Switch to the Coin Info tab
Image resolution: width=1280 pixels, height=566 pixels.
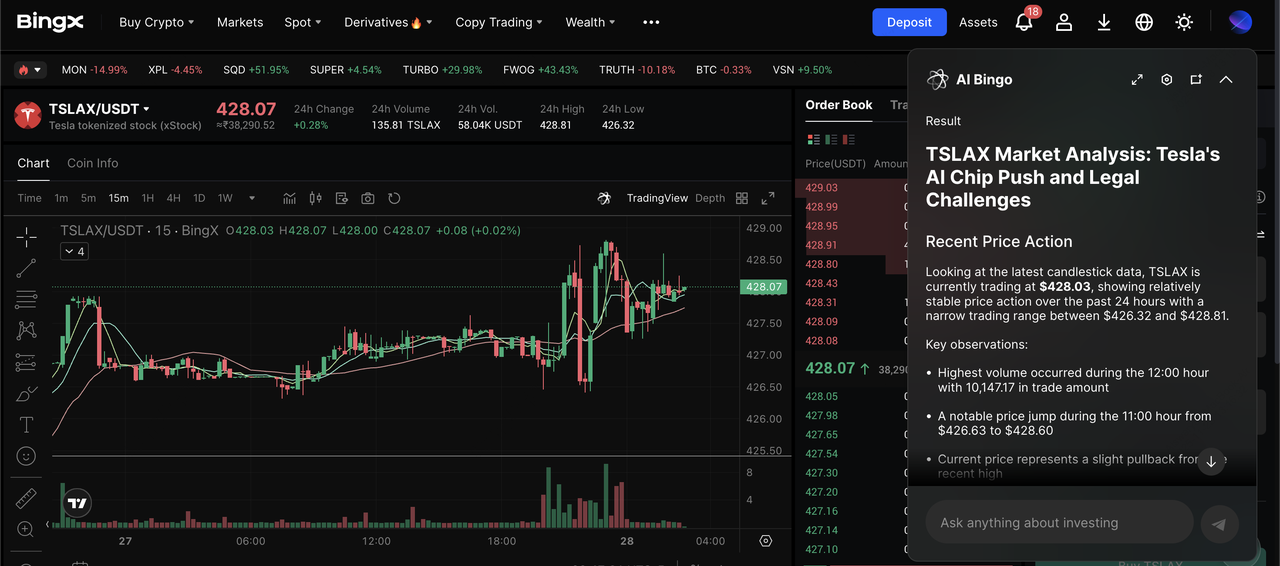[92, 163]
